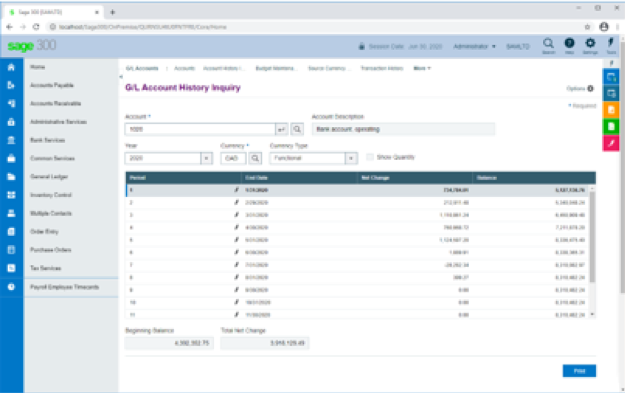Open the Currency Type dropdown
625x393 pixels.
click(351, 158)
